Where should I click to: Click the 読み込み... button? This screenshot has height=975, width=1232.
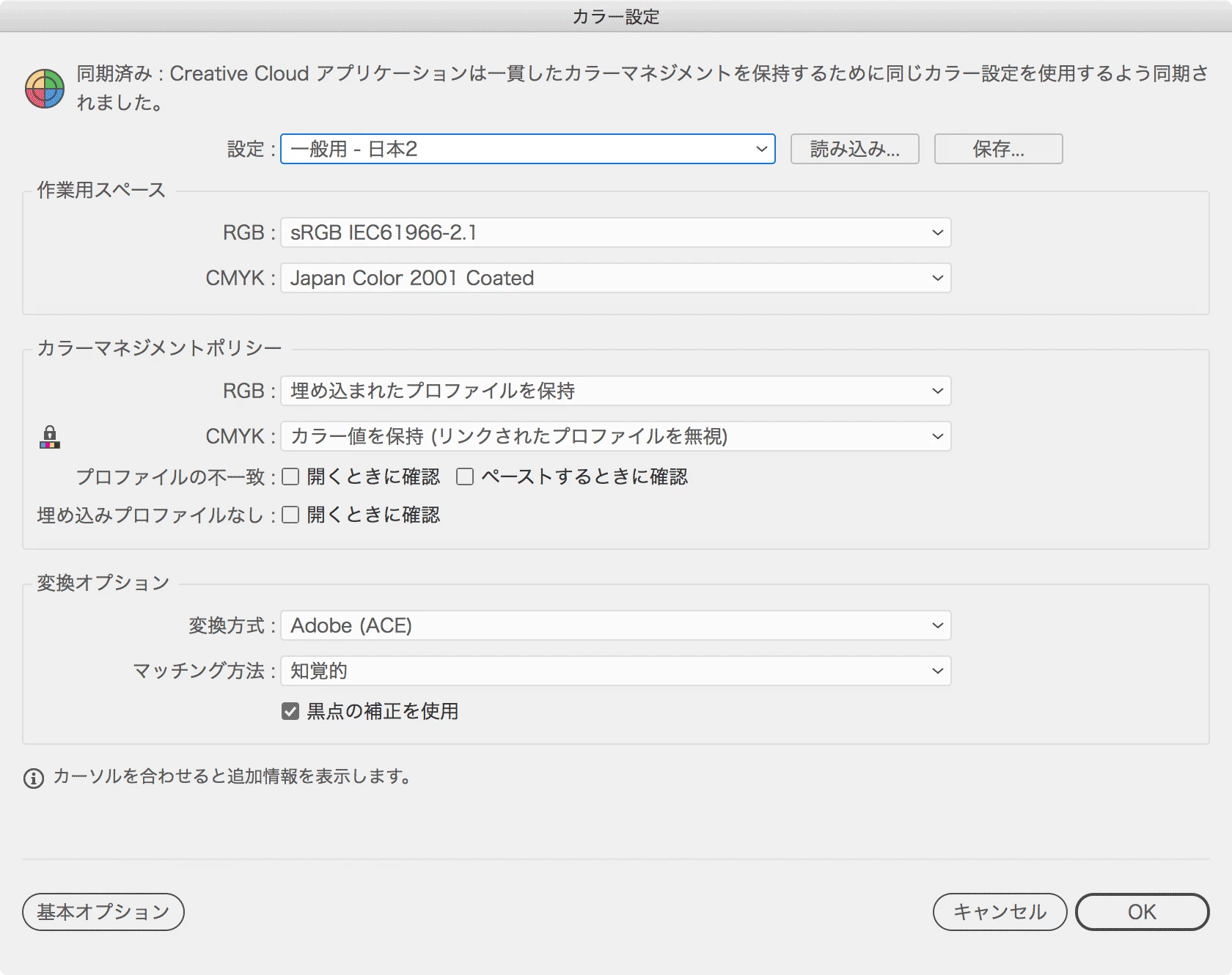coord(855,149)
